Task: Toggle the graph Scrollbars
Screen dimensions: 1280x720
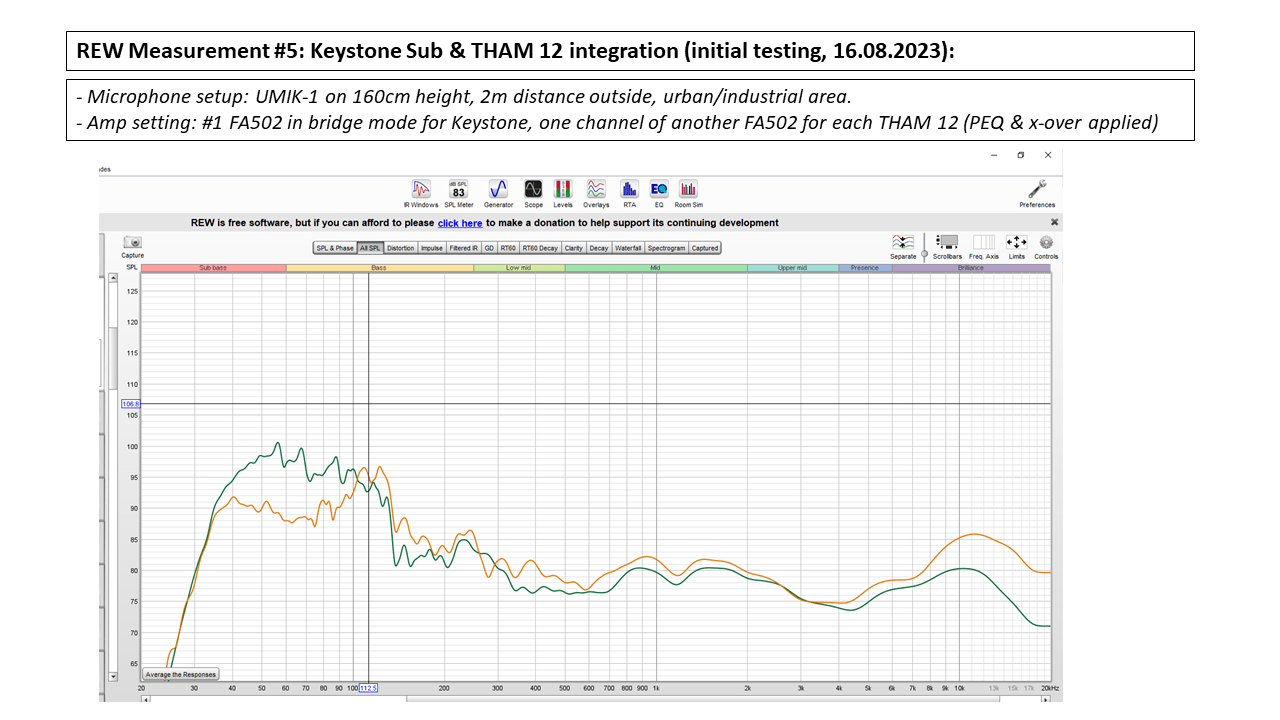Action: tap(947, 247)
